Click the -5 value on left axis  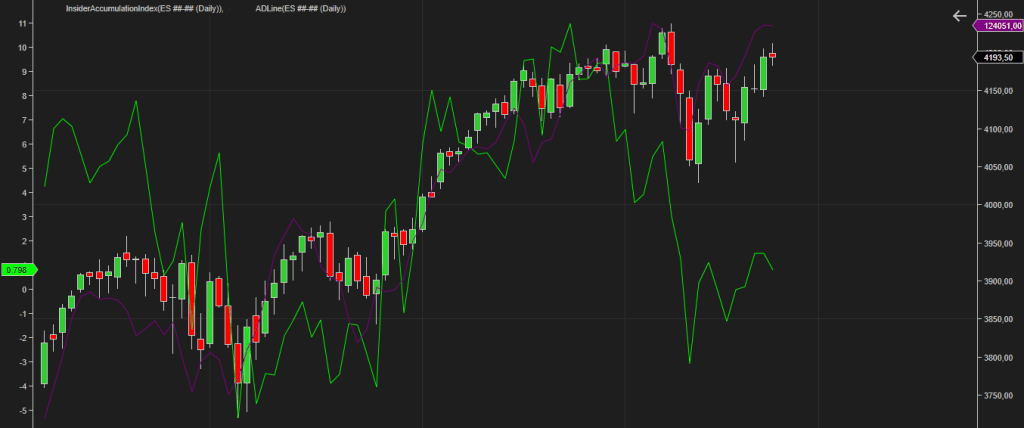click(x=22, y=410)
